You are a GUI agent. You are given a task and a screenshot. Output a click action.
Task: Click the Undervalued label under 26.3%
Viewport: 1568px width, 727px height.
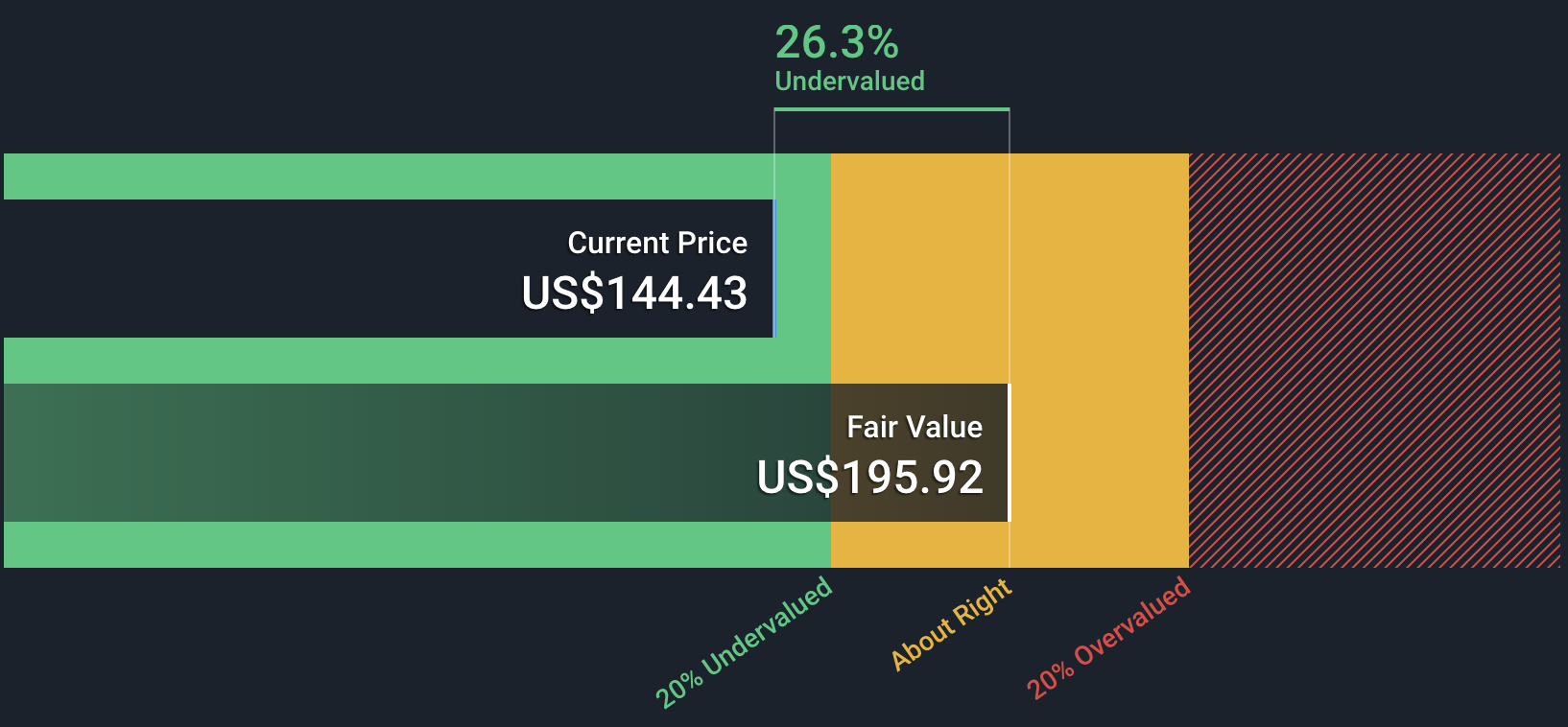(x=849, y=81)
